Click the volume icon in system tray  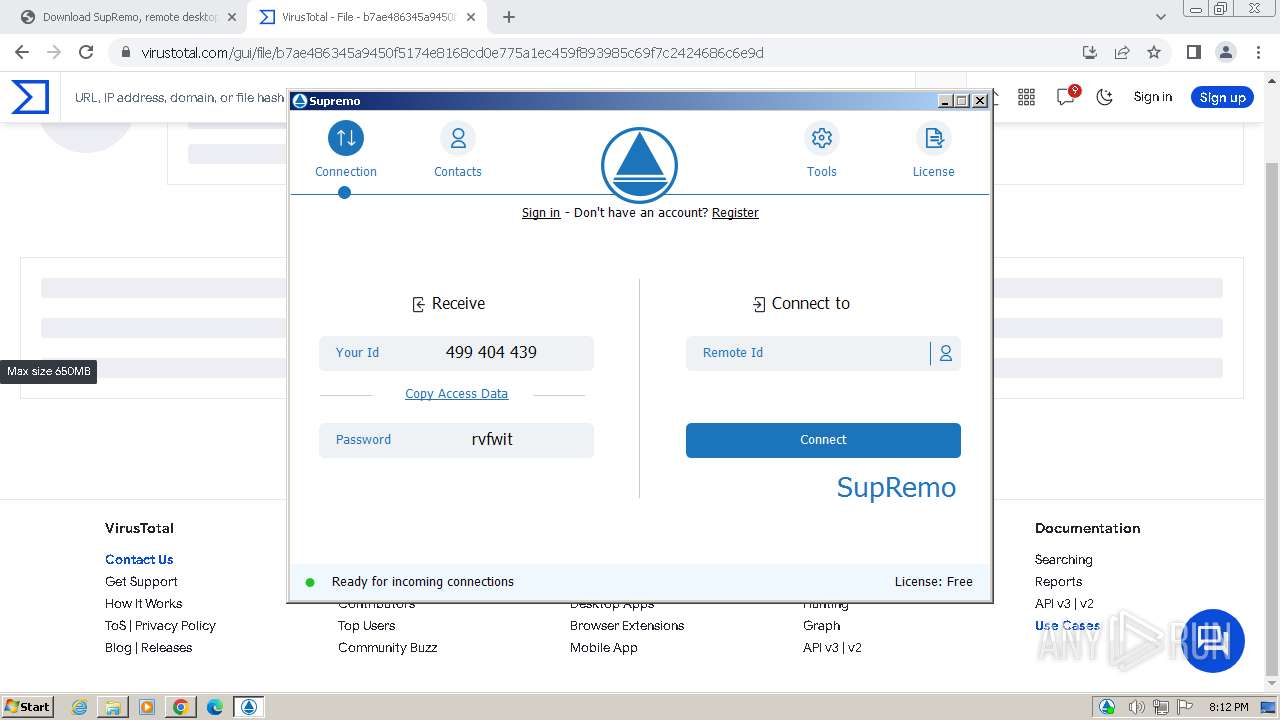(1137, 707)
